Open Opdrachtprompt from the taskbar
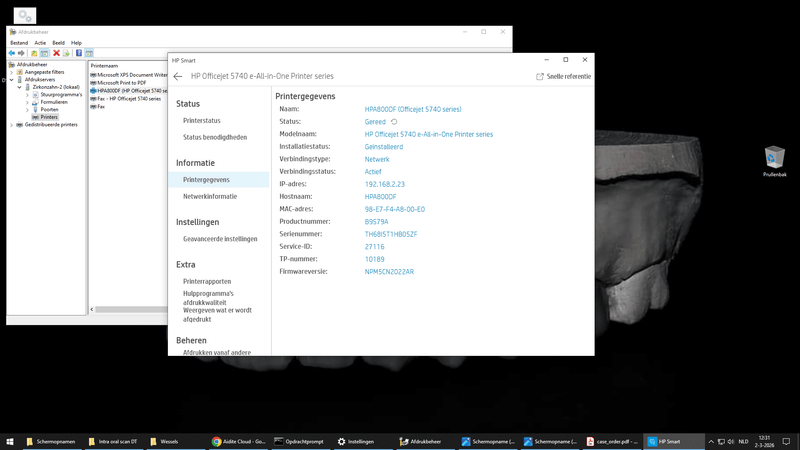The height and width of the screenshot is (450, 800). click(x=299, y=442)
